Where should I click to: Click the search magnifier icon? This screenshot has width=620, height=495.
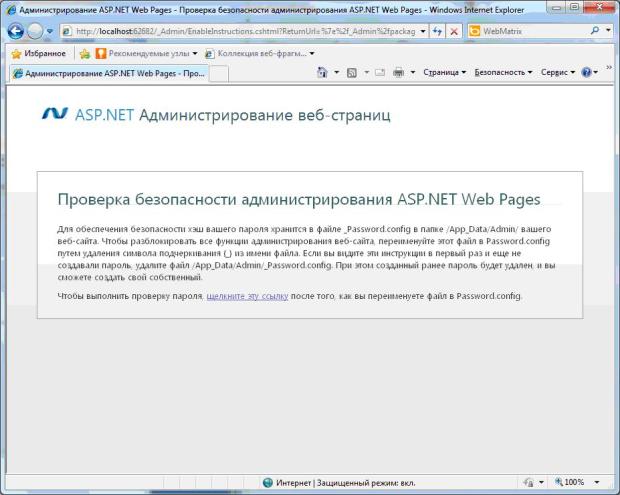pyautogui.click(x=594, y=30)
